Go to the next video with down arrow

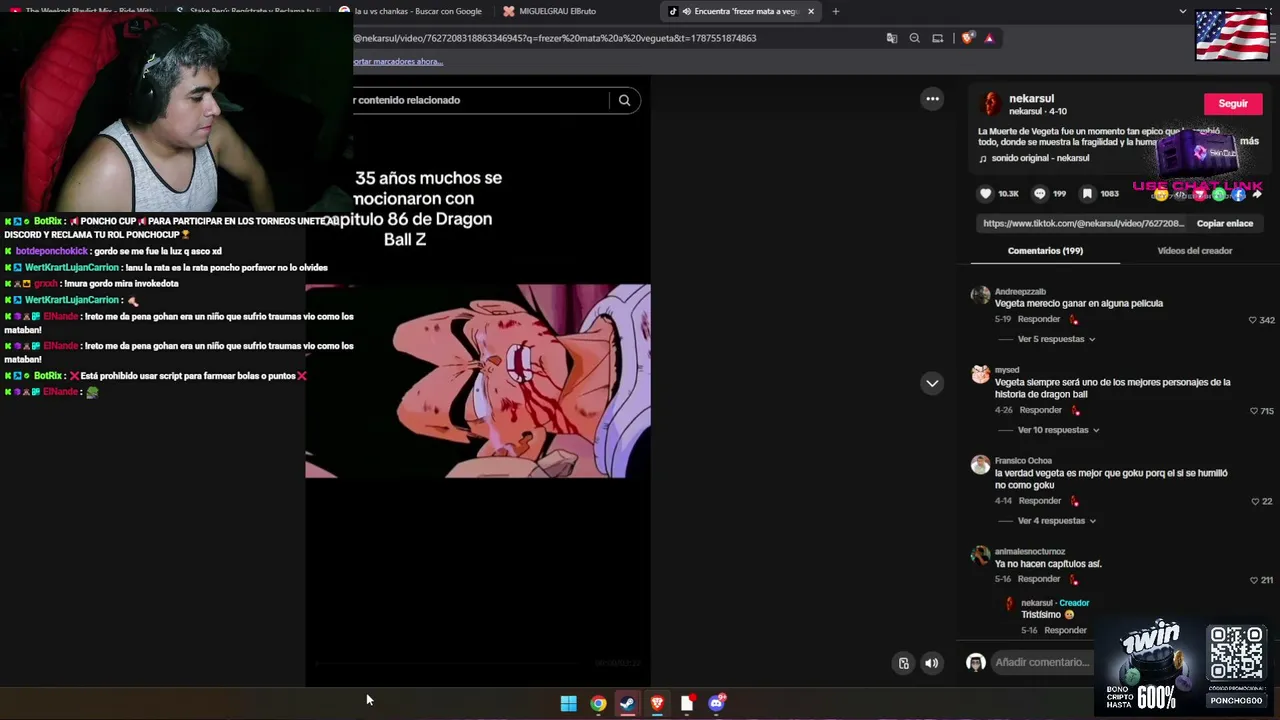(x=932, y=383)
